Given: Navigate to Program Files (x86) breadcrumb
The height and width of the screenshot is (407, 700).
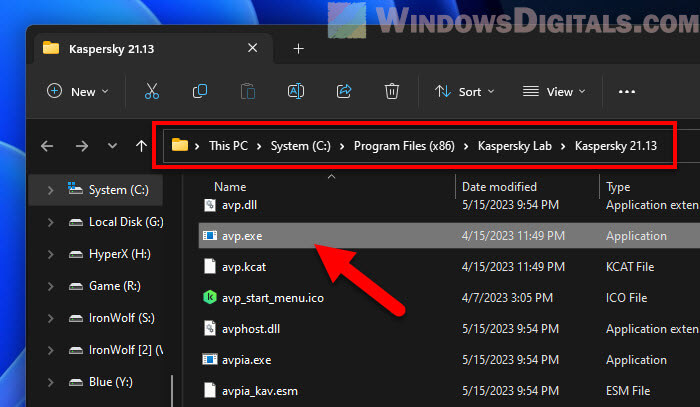Looking at the screenshot, I should [404, 146].
